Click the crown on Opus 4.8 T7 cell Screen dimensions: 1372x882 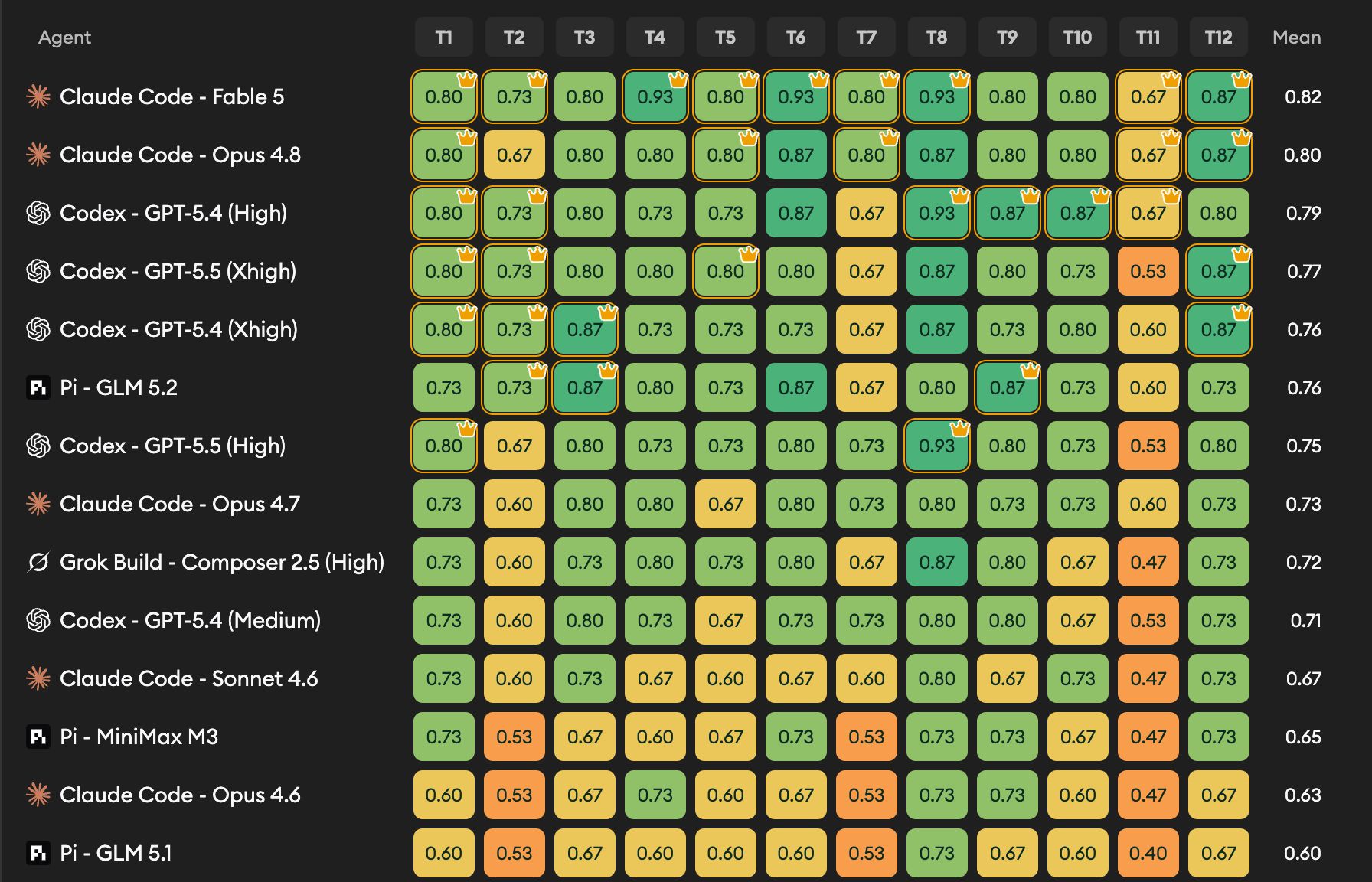click(890, 137)
